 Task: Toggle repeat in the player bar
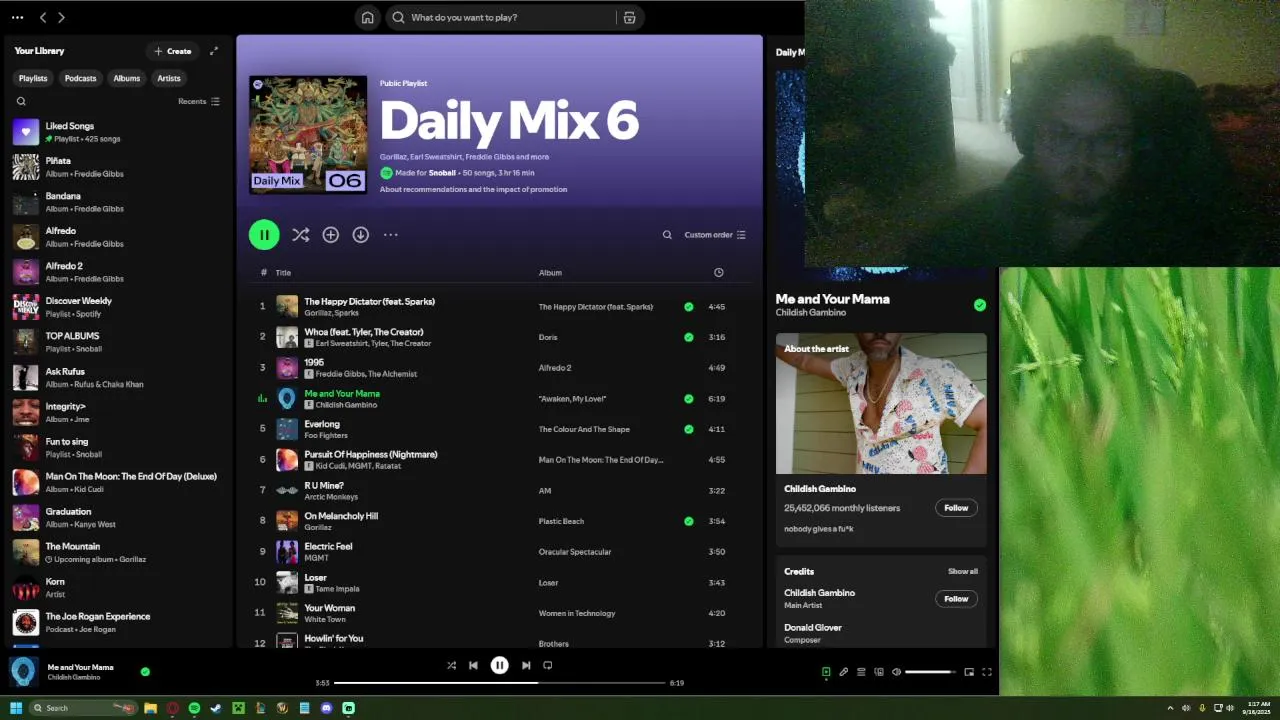point(547,665)
